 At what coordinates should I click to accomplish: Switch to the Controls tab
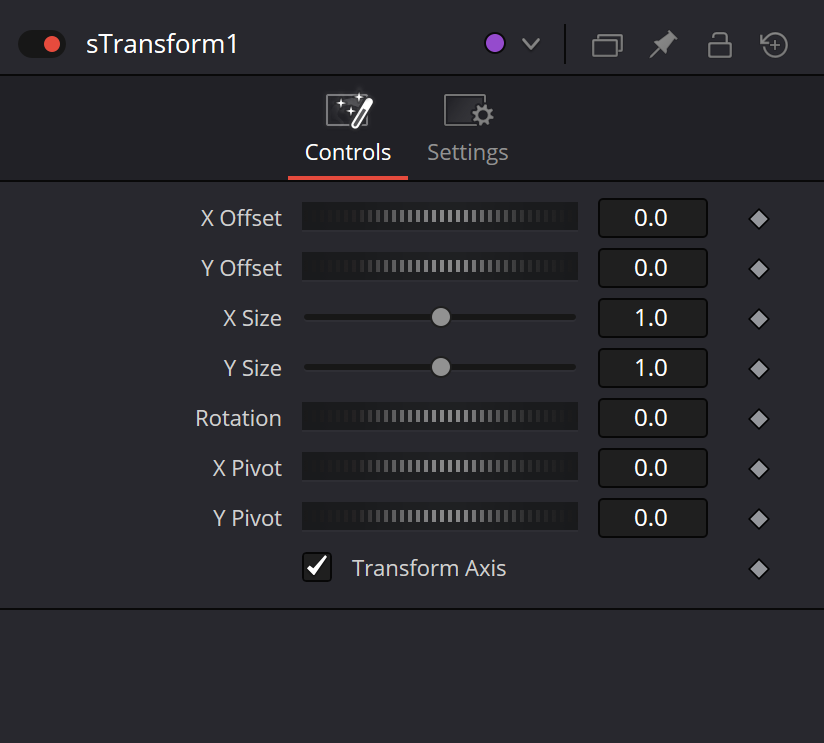(348, 129)
